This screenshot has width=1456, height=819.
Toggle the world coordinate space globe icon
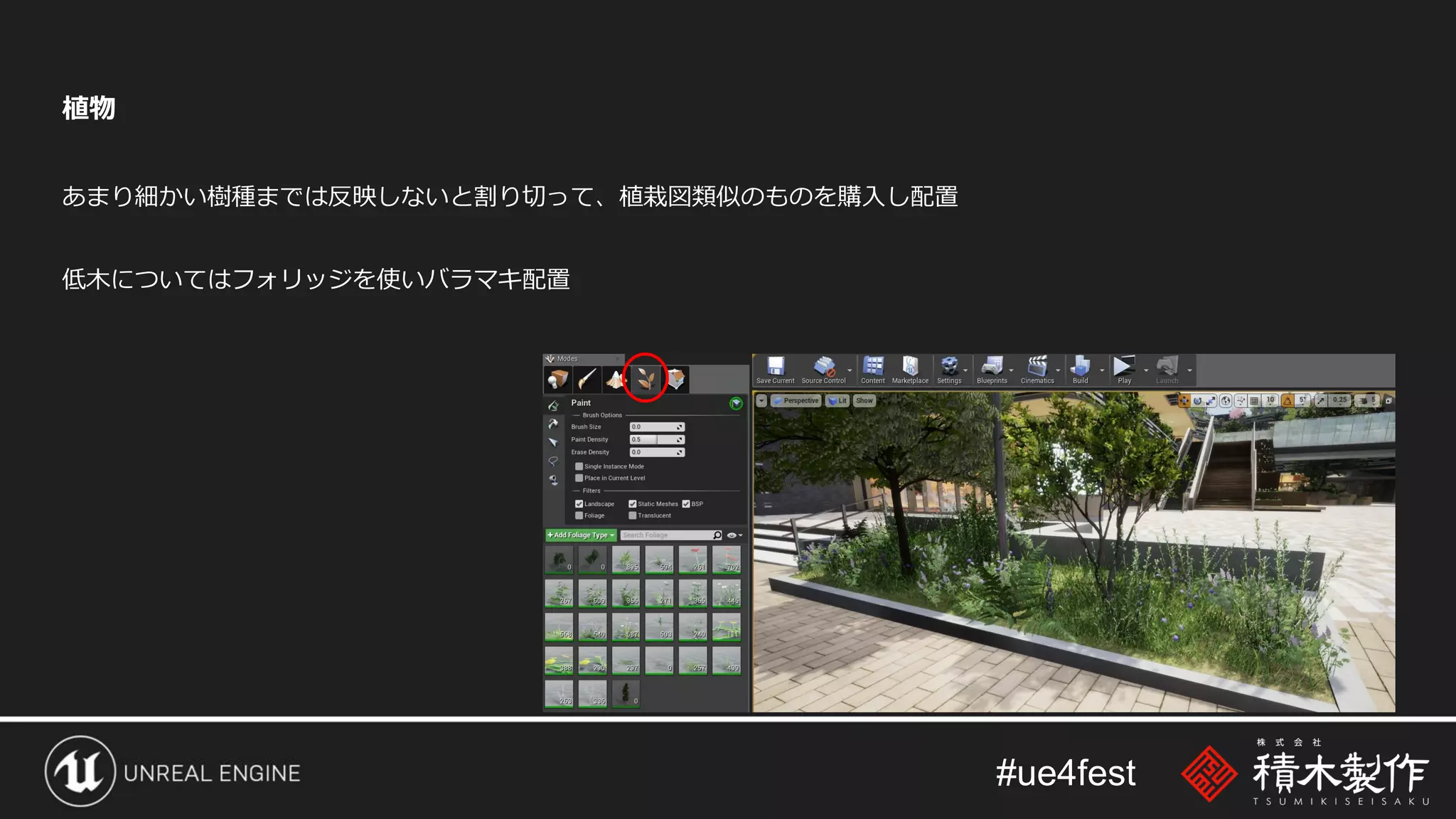1226,401
